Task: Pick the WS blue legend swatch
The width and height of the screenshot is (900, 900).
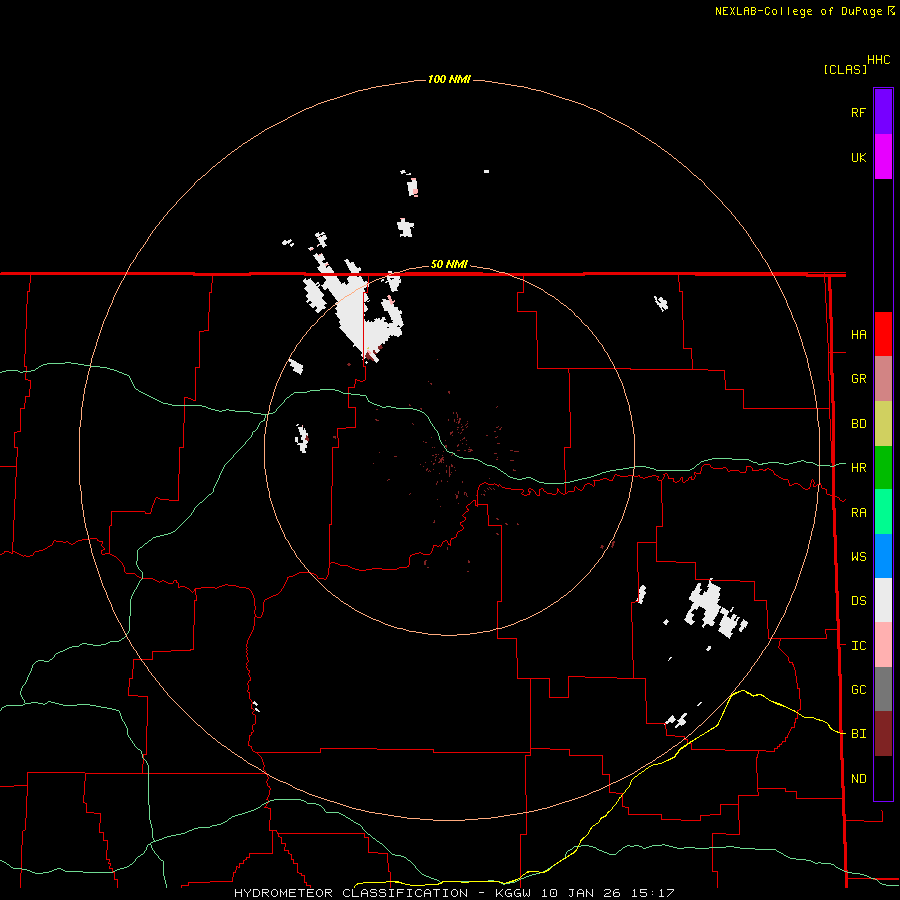Action: [x=883, y=556]
